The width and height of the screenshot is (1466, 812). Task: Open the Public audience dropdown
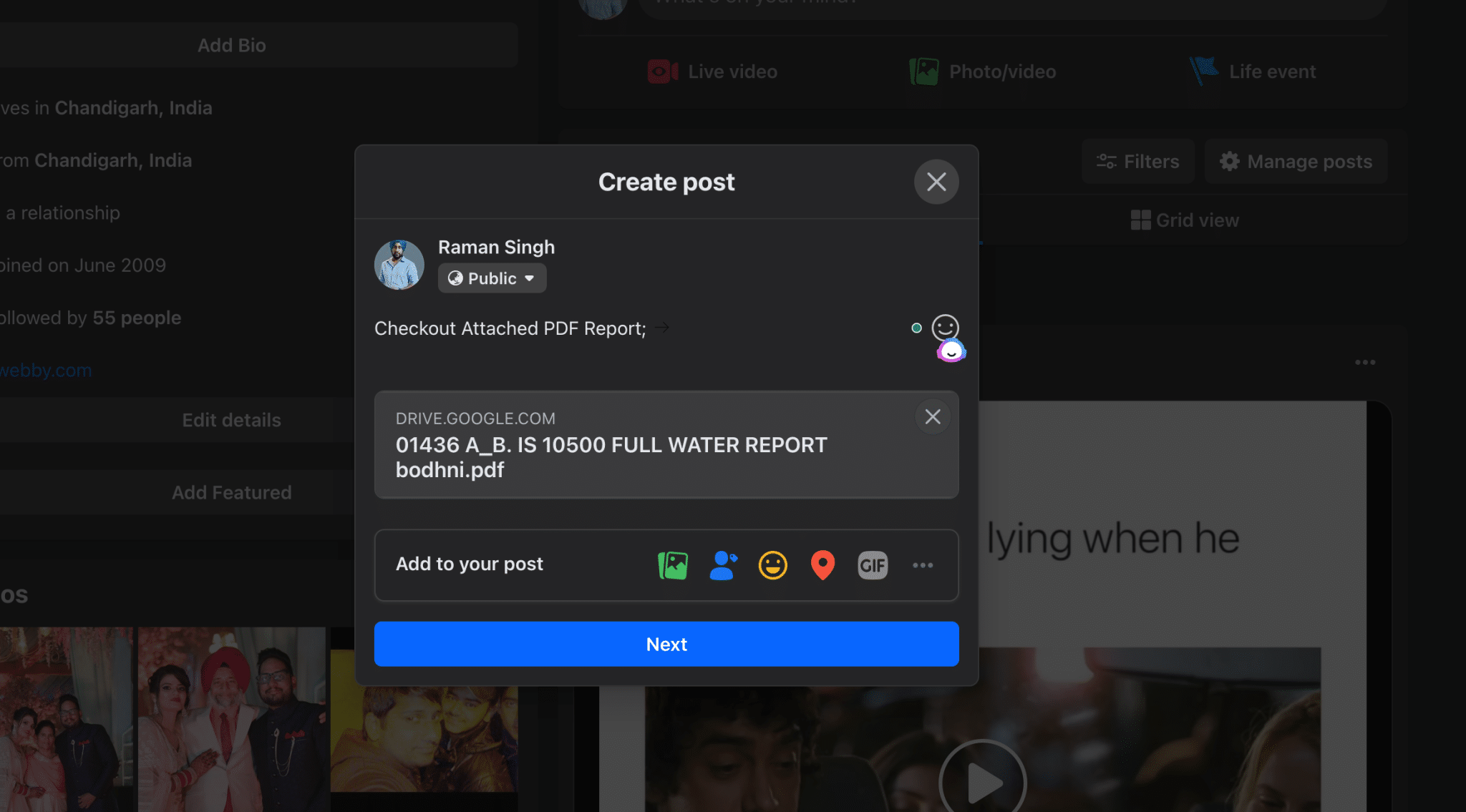[492, 278]
